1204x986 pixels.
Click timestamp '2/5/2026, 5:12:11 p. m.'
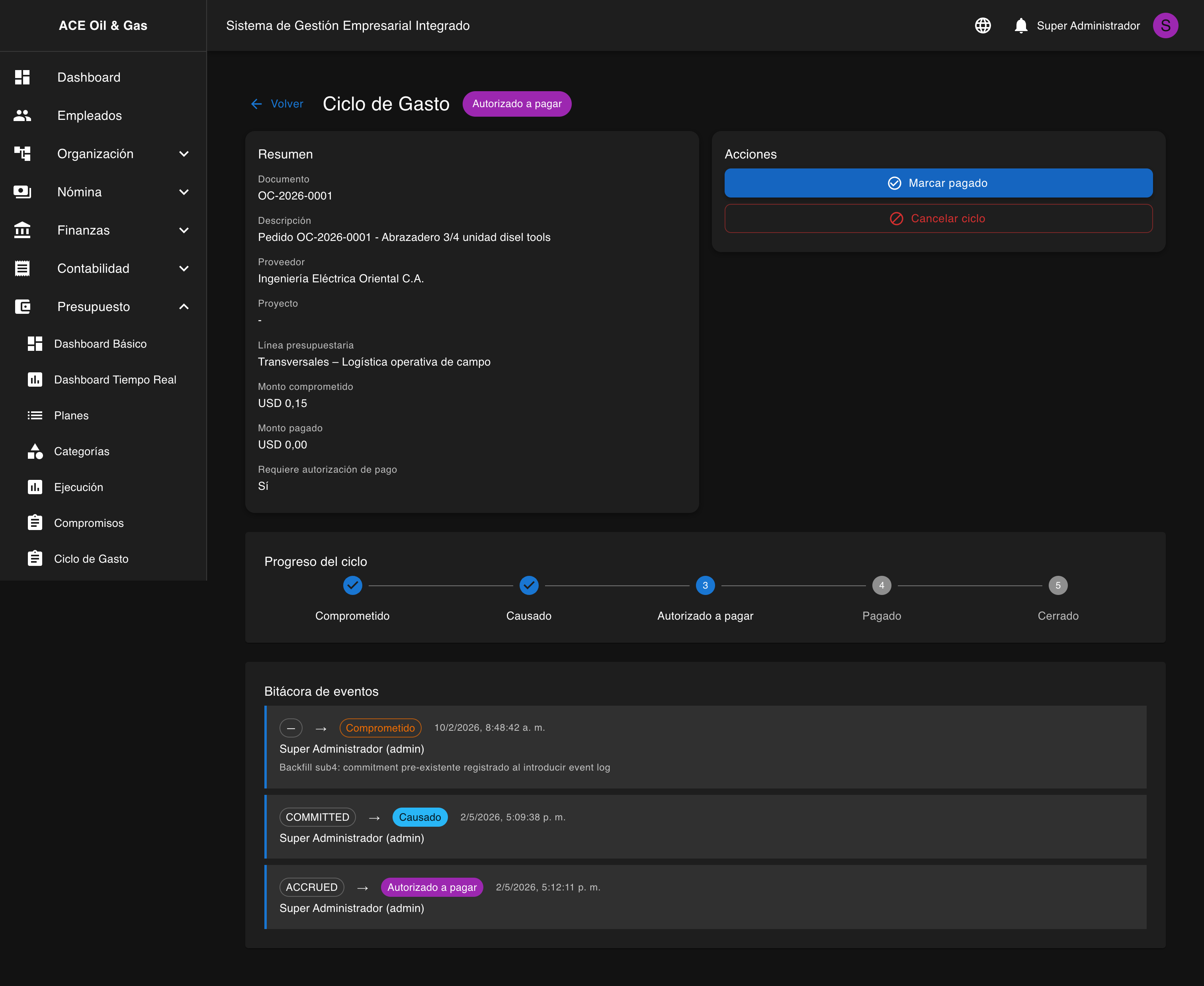pos(548,887)
